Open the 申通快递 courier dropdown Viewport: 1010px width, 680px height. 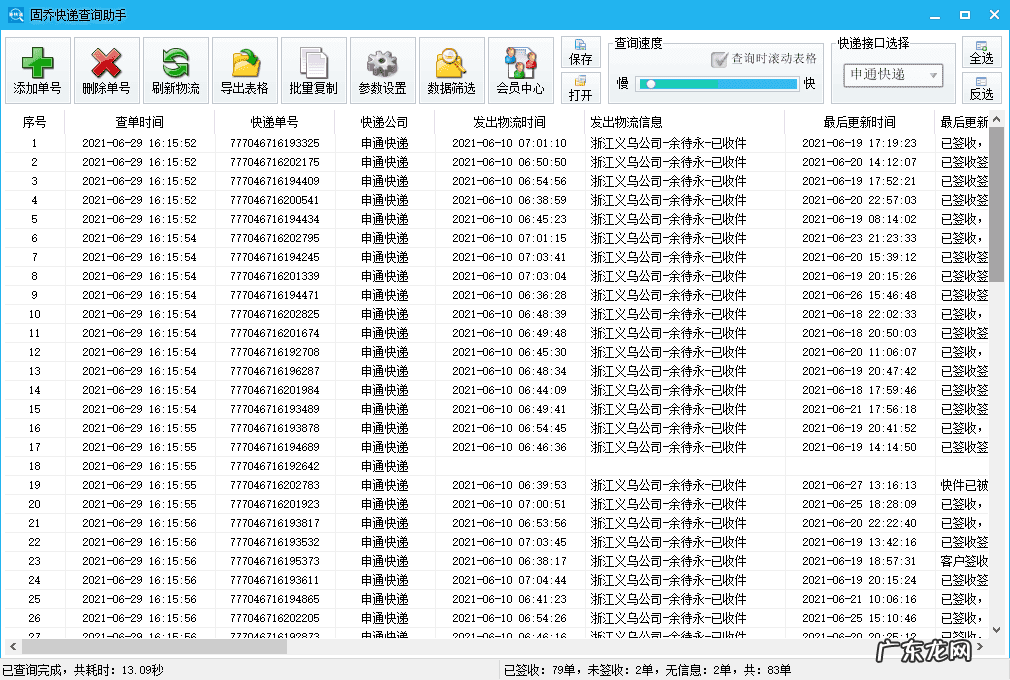point(893,75)
